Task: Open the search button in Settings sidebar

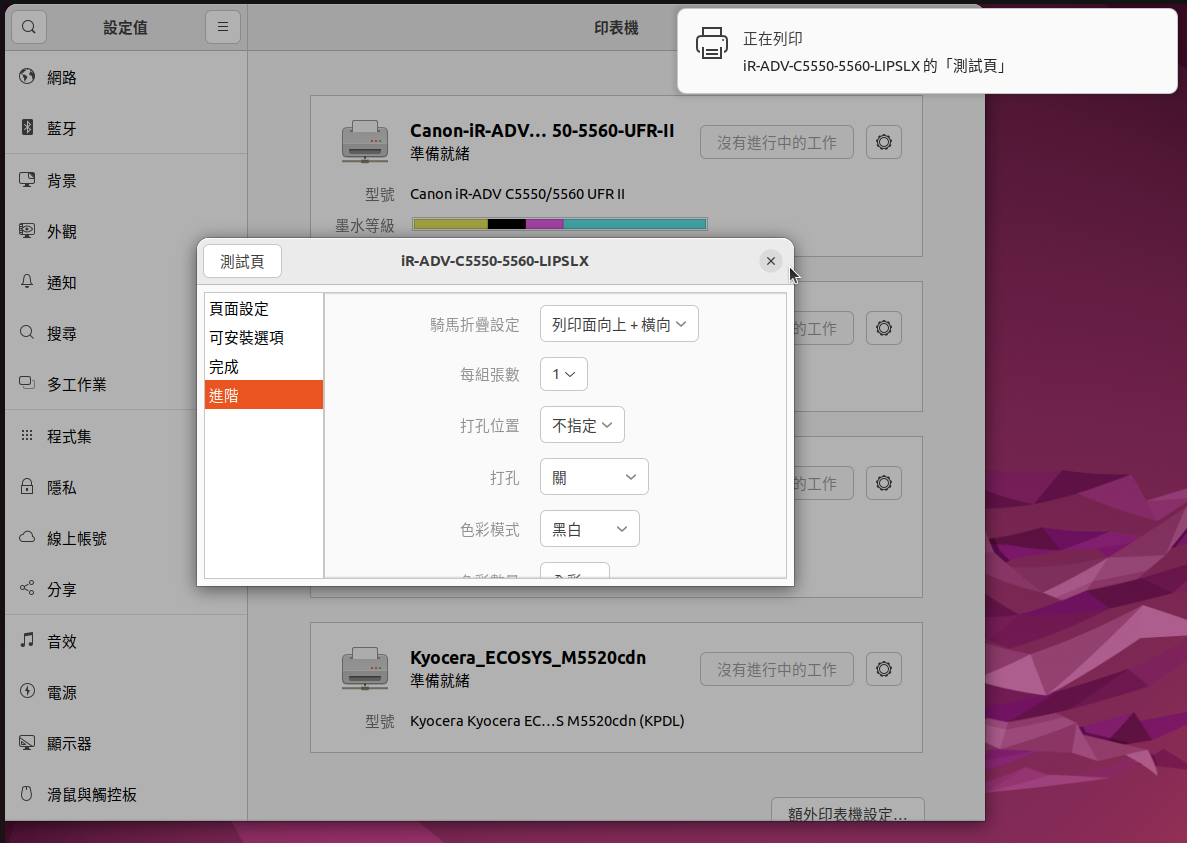Action: point(29,27)
